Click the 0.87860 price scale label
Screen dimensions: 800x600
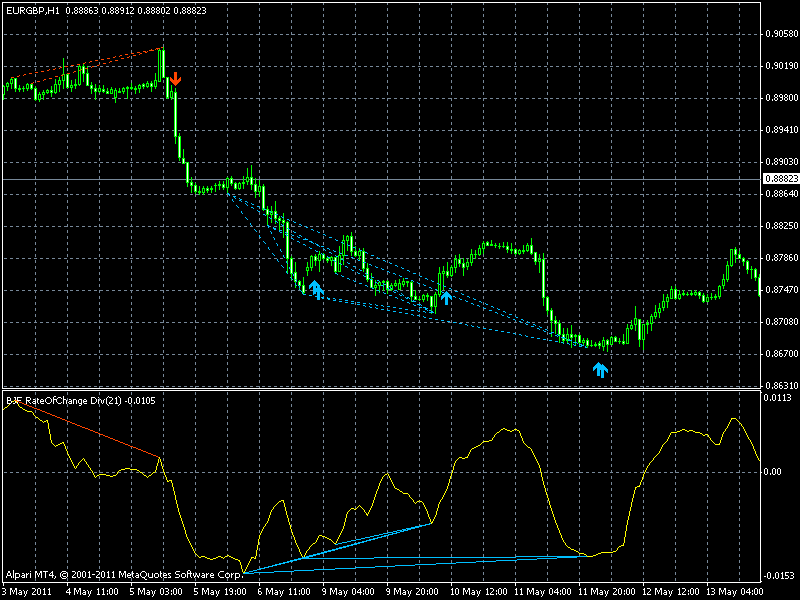coord(782,258)
